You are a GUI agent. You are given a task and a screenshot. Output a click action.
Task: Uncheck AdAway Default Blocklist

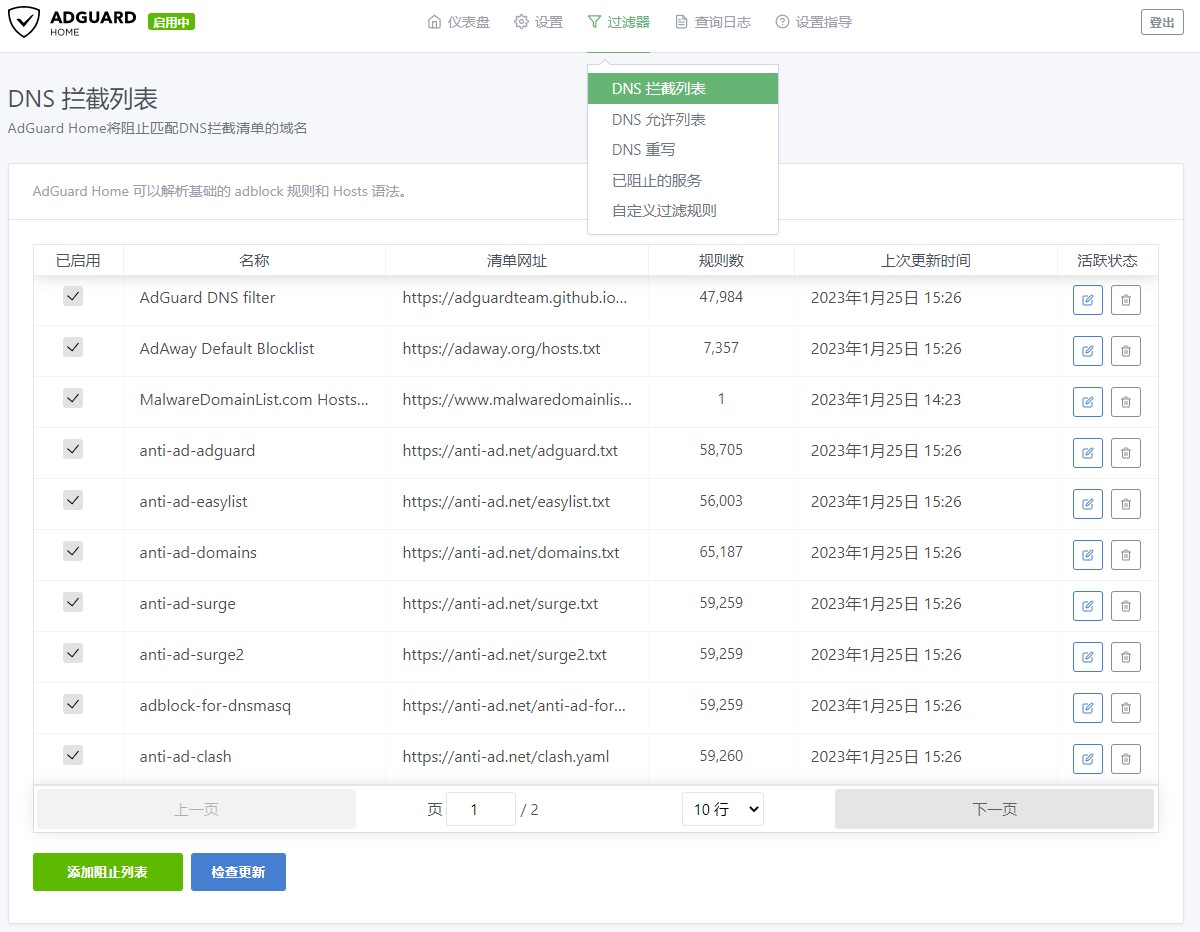pos(73,347)
